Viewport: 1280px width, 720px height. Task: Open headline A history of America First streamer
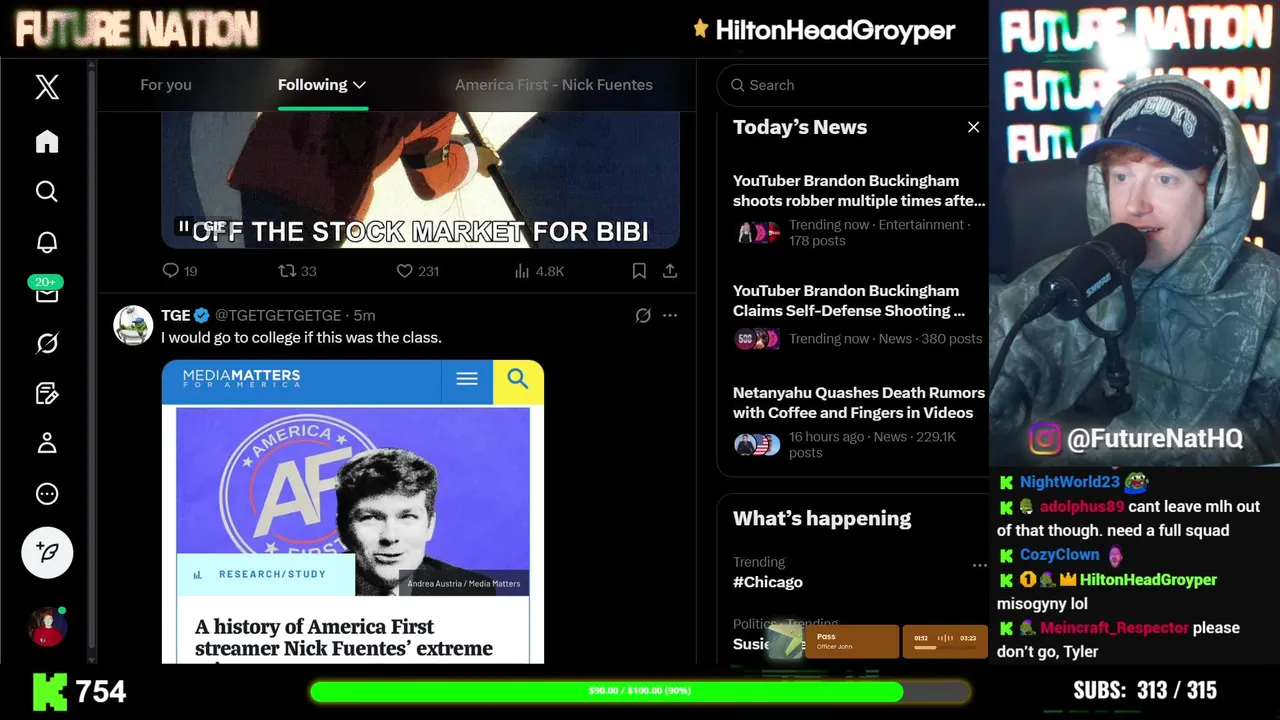[344, 638]
